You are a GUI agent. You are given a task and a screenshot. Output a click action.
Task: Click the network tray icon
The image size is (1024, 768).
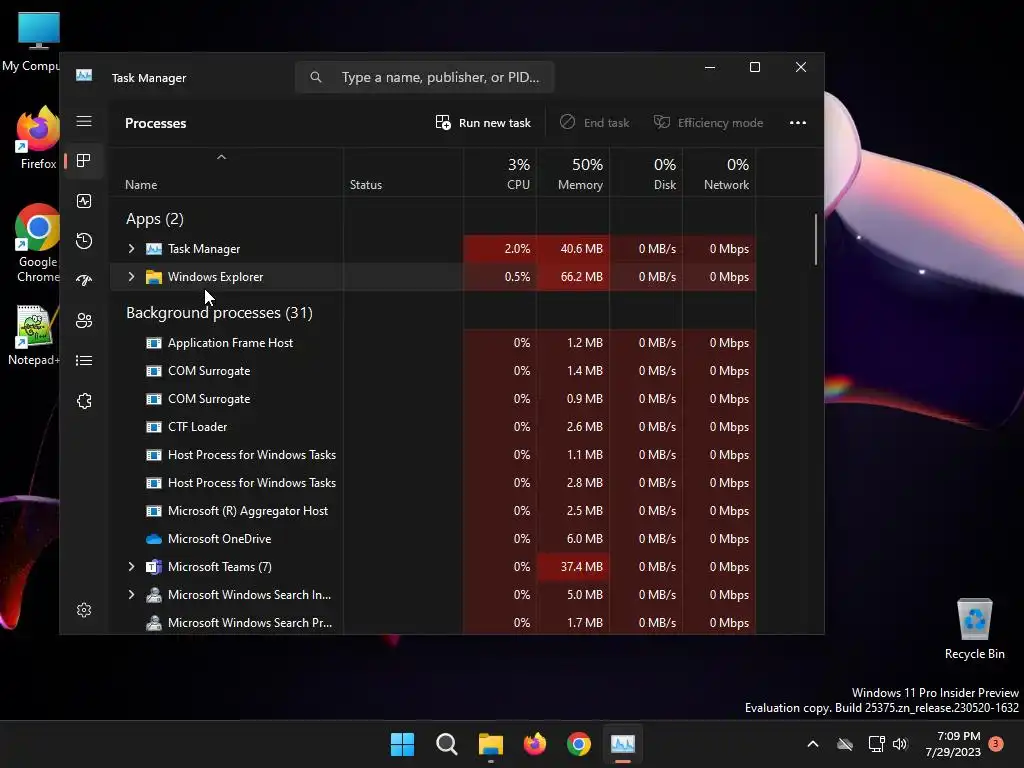point(876,744)
